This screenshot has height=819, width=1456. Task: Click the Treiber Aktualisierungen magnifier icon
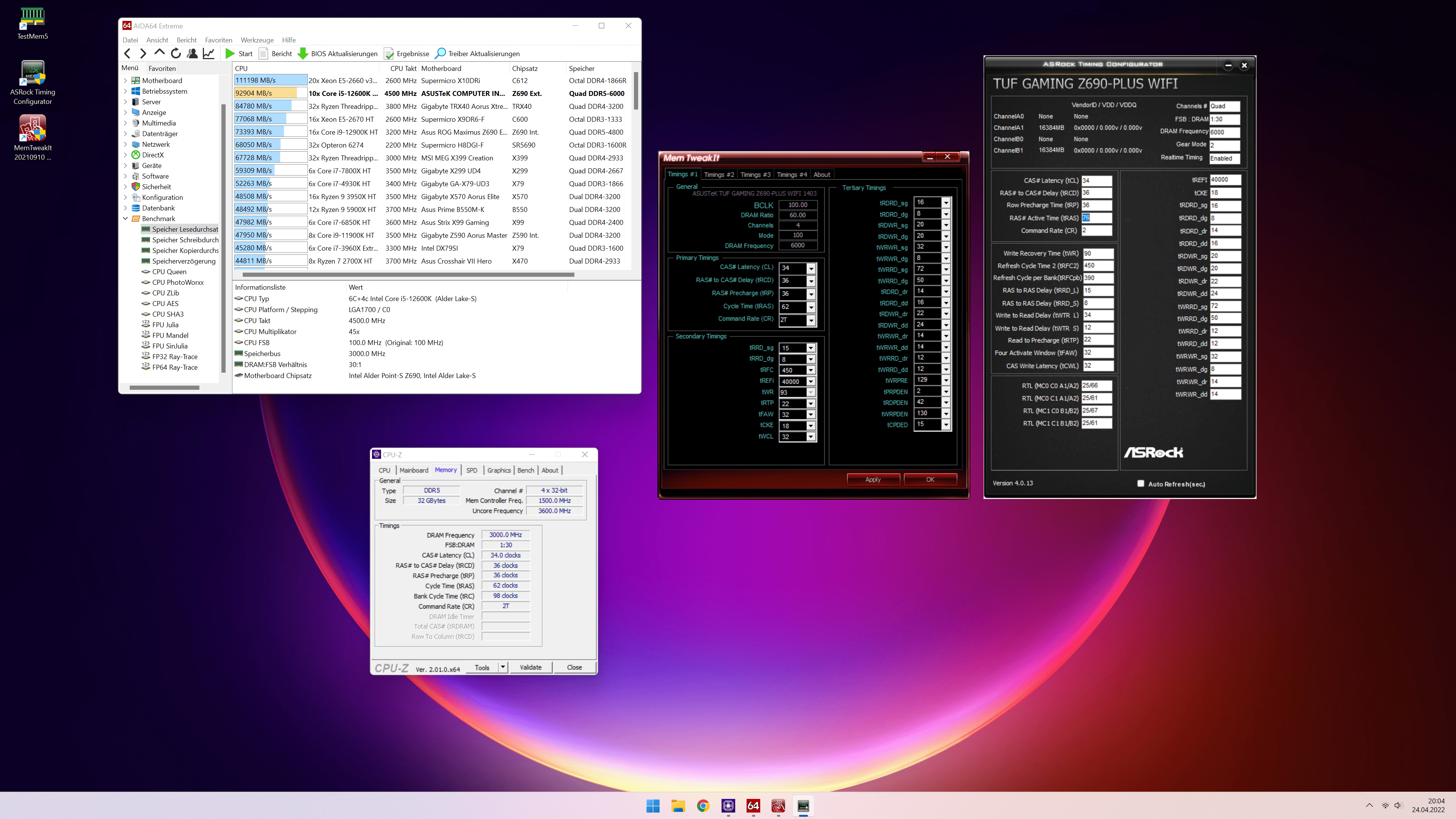point(440,53)
